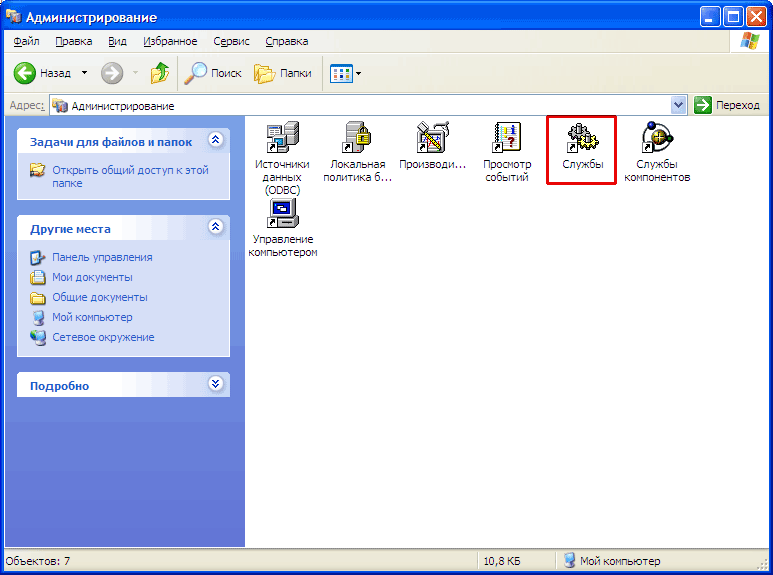Viewport: 773px width, 575px height.
Task: Click the title bar system menu icon
Action: coord(13,17)
